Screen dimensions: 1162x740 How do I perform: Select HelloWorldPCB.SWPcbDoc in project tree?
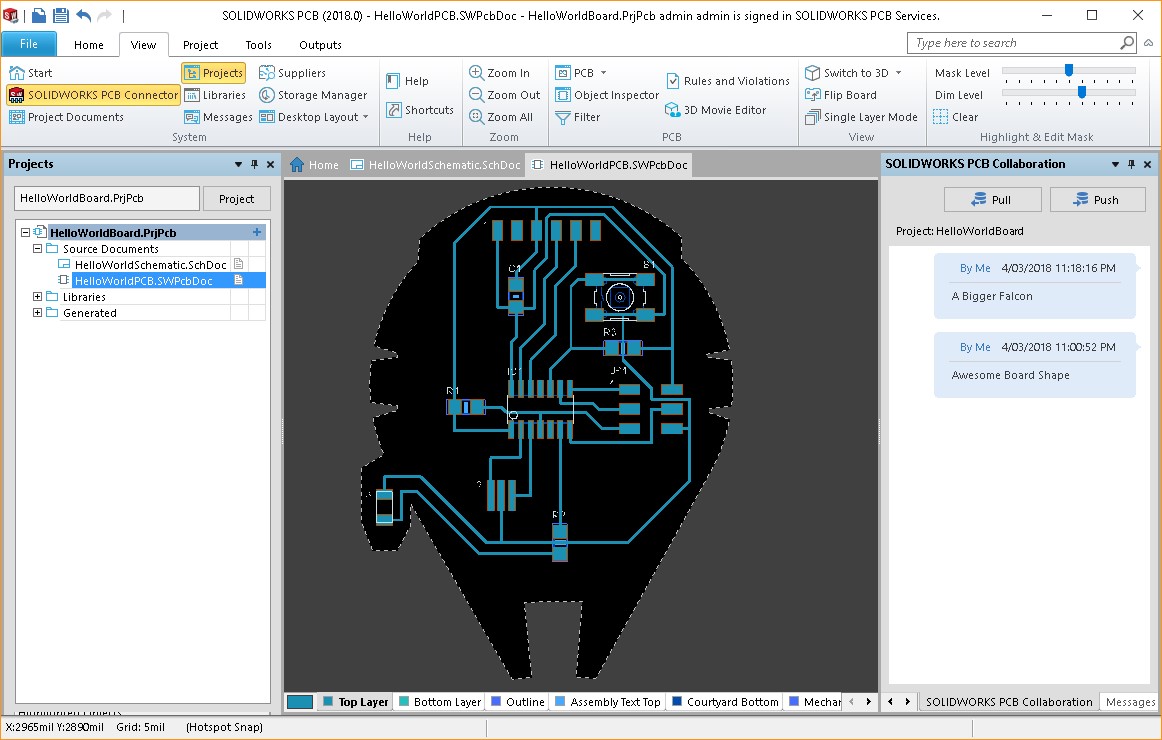(144, 281)
